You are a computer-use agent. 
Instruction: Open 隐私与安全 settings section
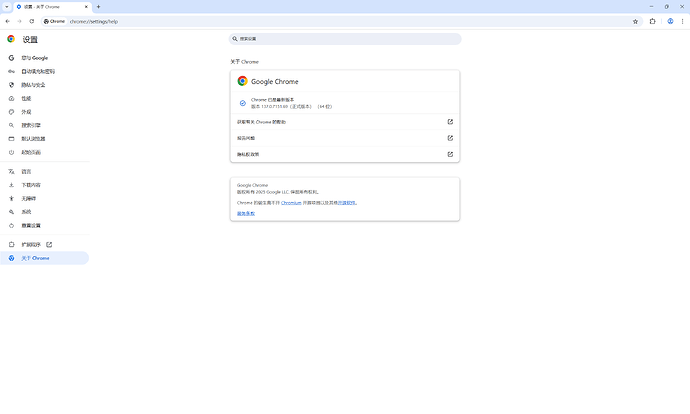44,84
